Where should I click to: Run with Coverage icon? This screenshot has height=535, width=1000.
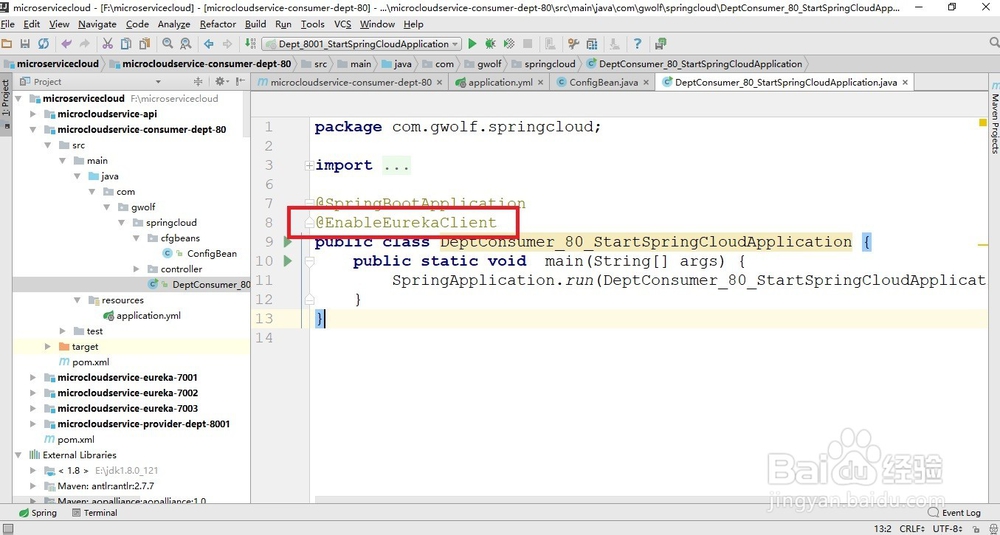pyautogui.click(x=509, y=44)
